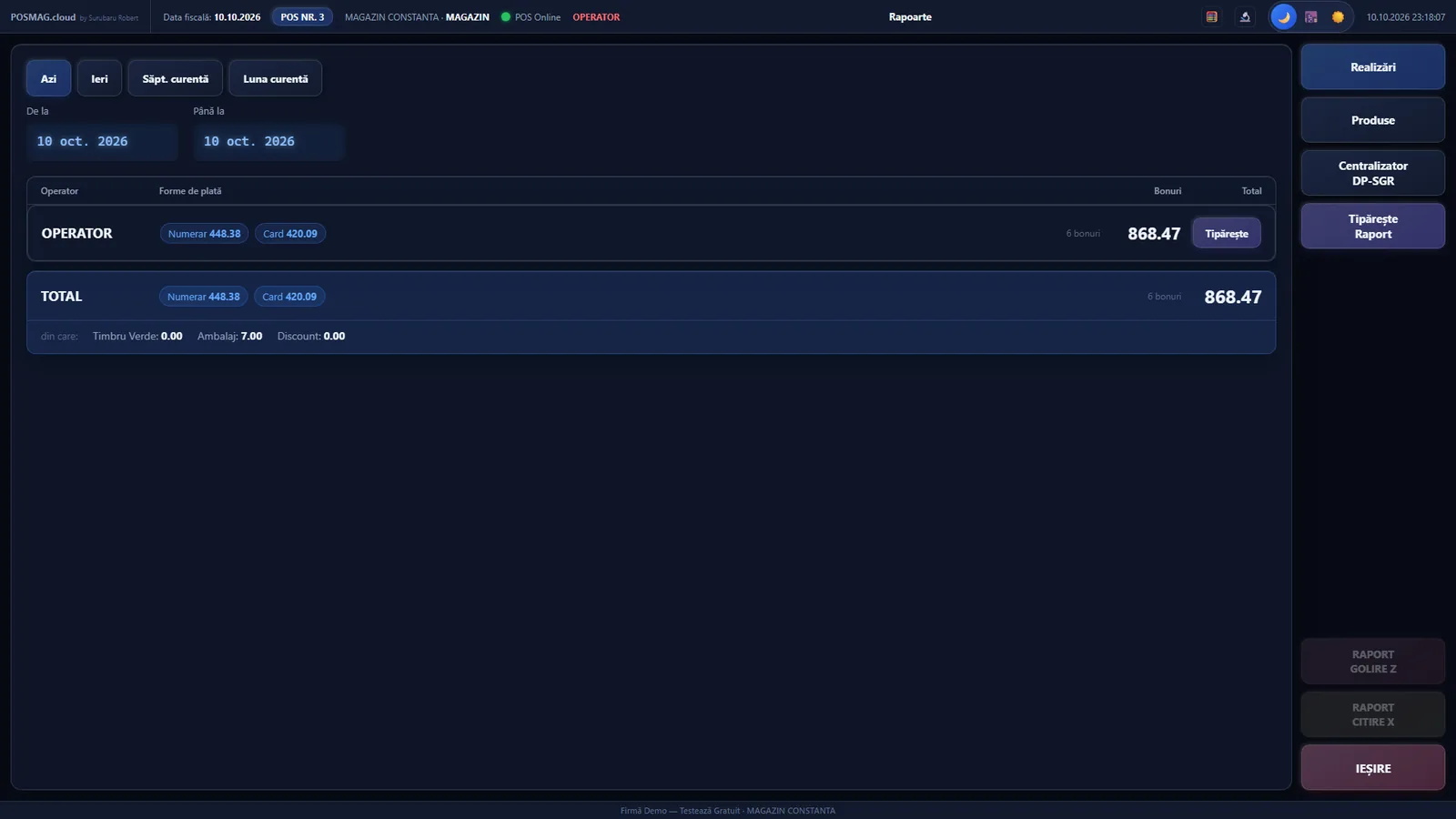Click the Bonuri column header
Screen dimensions: 1456x819
pos(1168,191)
